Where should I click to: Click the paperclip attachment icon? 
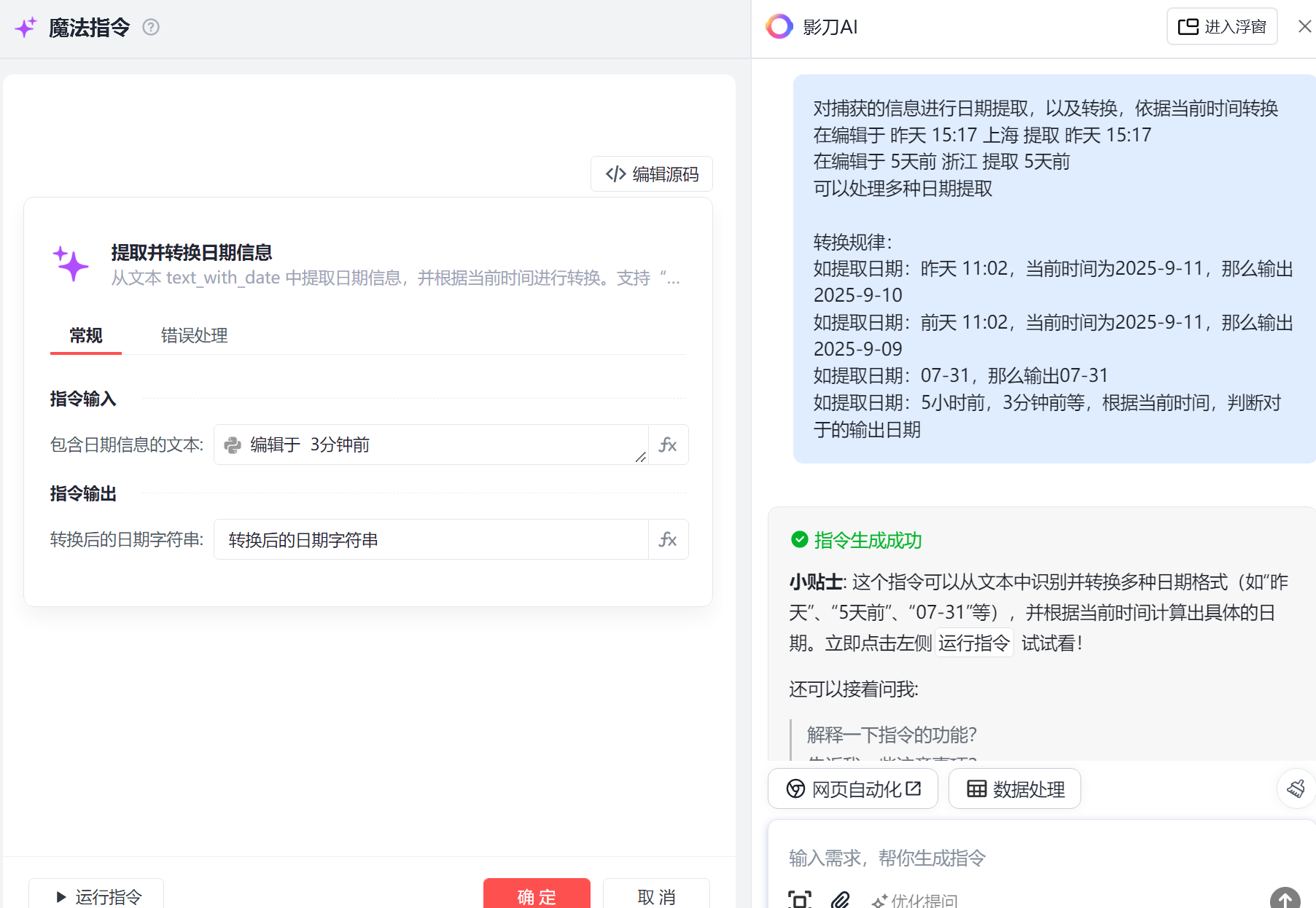(x=840, y=900)
